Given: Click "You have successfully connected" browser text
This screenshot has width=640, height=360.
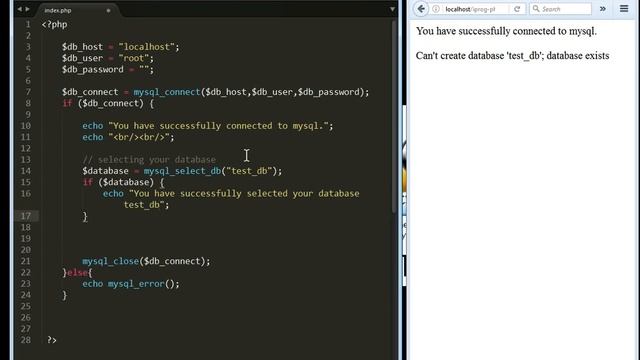Looking at the screenshot, I should coord(506,31).
